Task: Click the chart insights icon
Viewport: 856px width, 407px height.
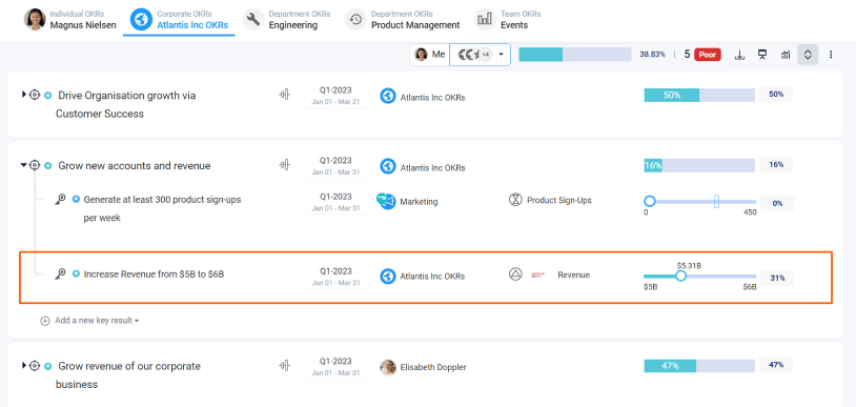Action: [785, 55]
